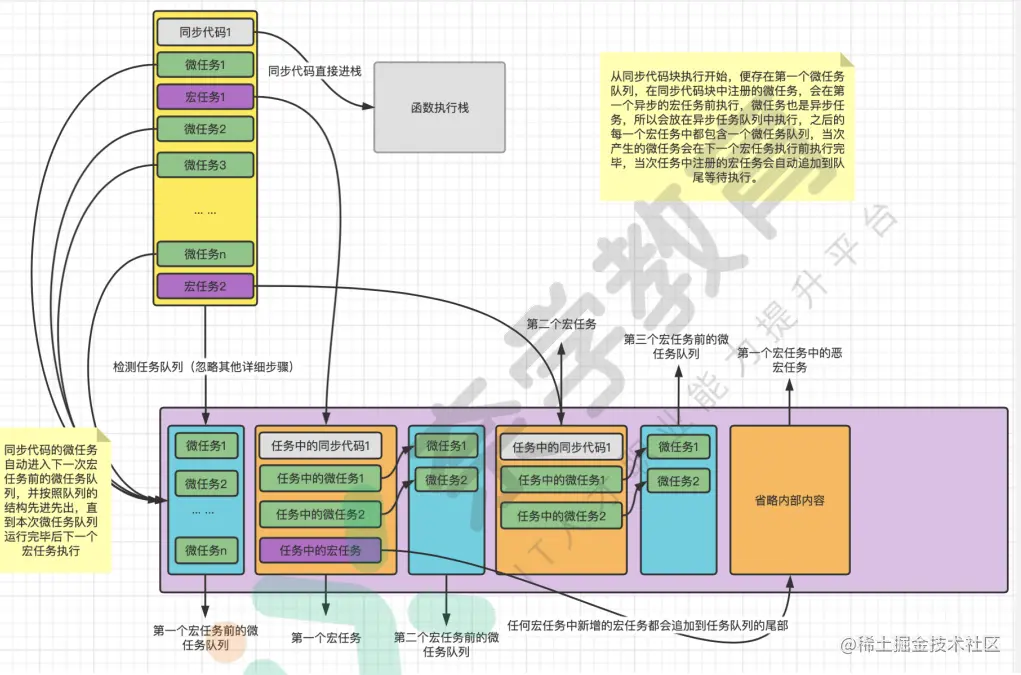Select 微任务1 inside the yellow code stack
1021x675 pixels.
[205, 64]
